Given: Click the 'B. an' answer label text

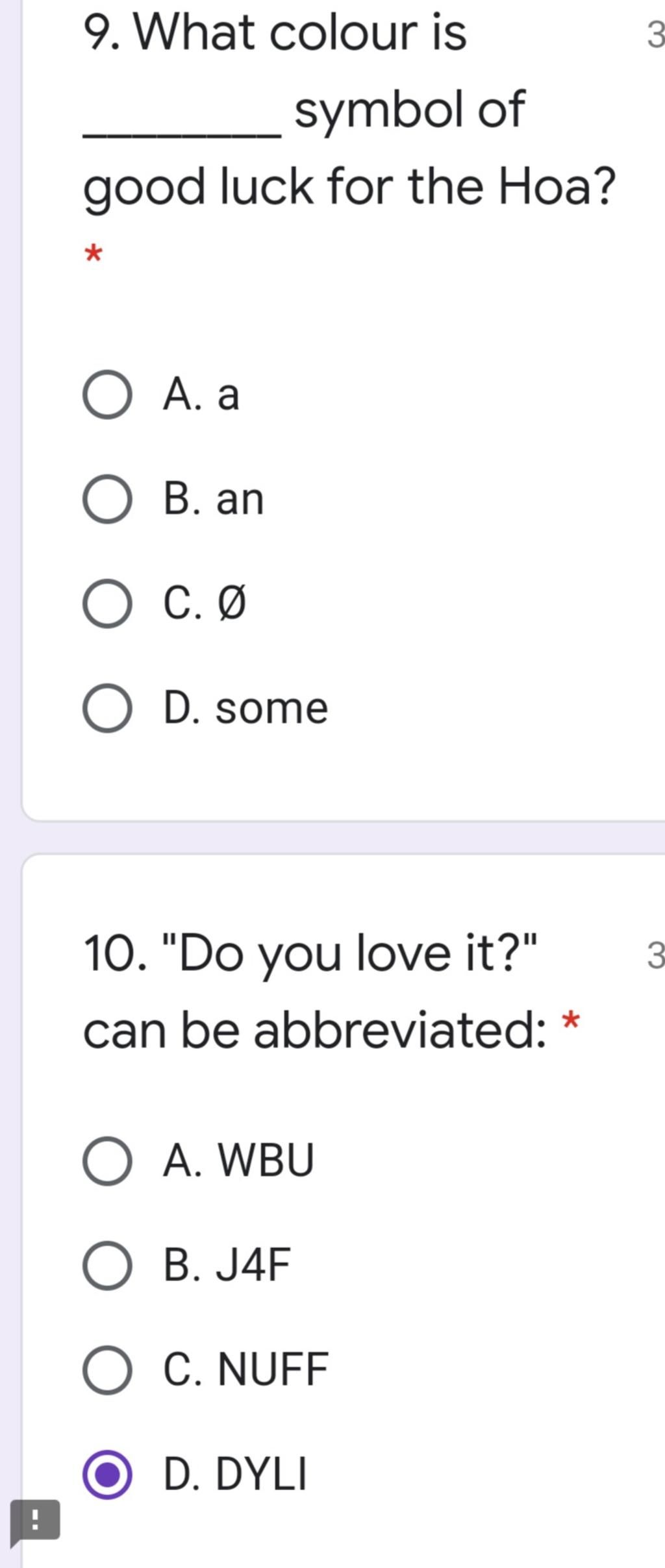Looking at the screenshot, I should click(x=214, y=499).
